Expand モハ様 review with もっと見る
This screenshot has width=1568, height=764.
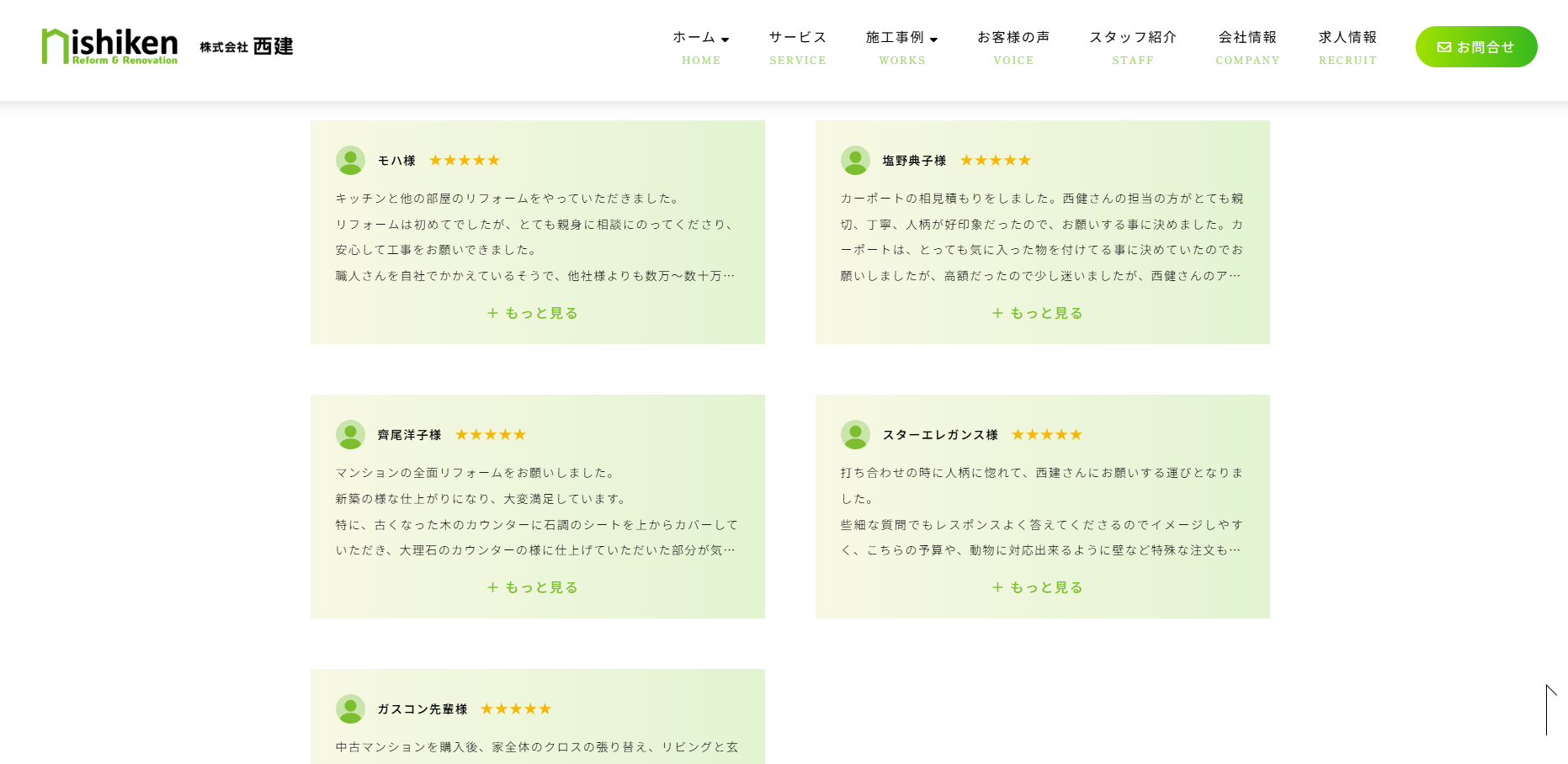tap(533, 313)
